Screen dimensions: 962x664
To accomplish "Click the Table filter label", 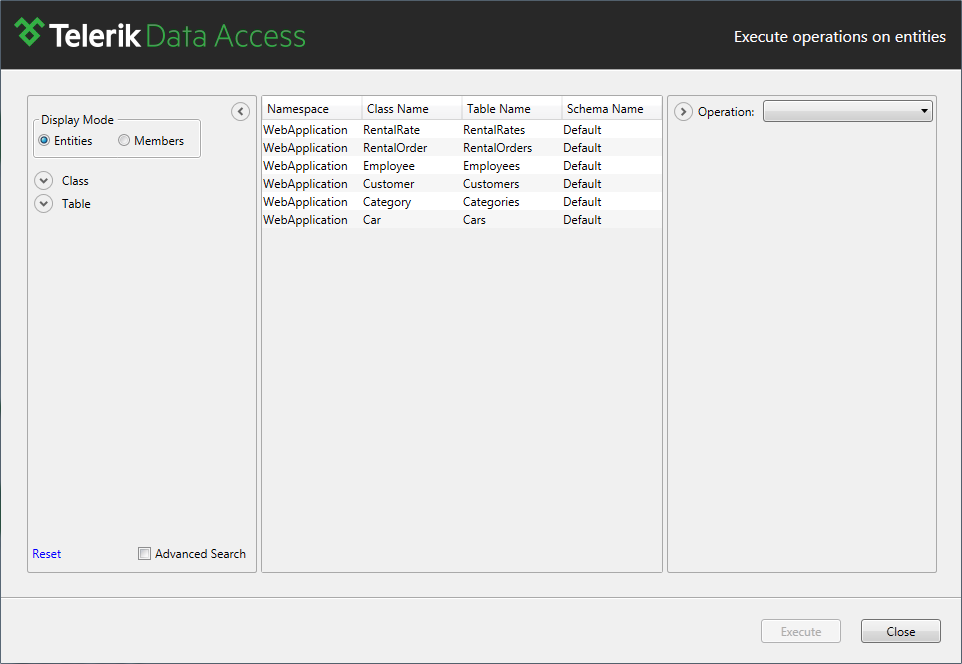I will coord(76,203).
